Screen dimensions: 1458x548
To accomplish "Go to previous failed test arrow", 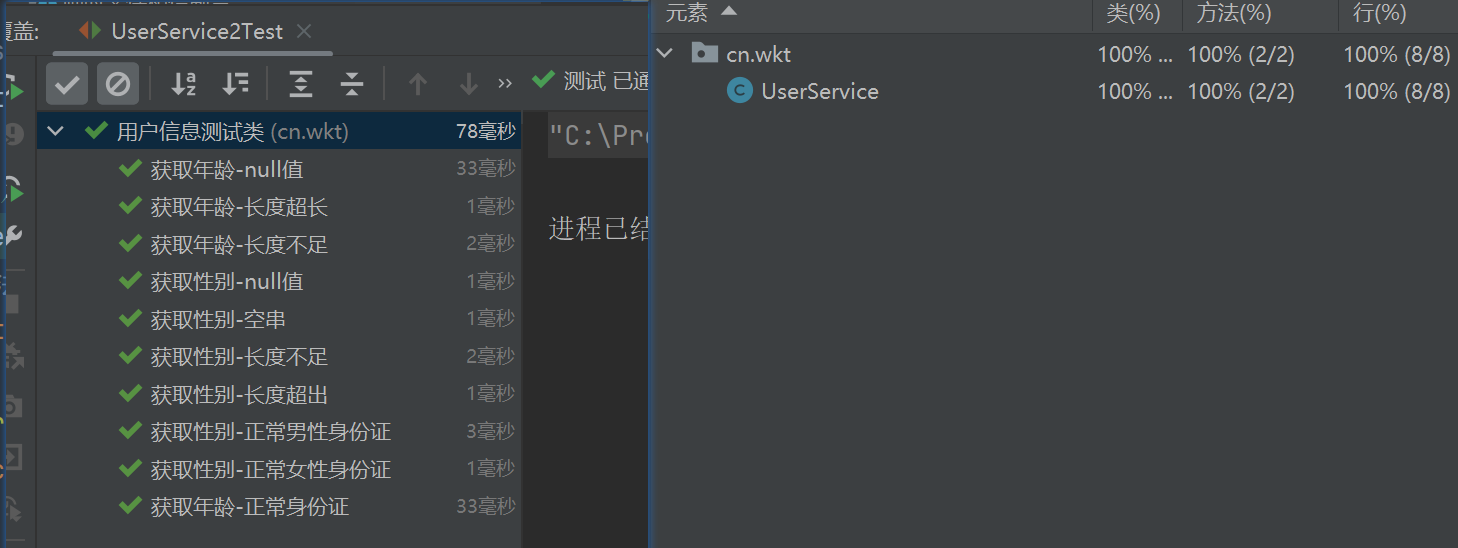I will 418,84.
